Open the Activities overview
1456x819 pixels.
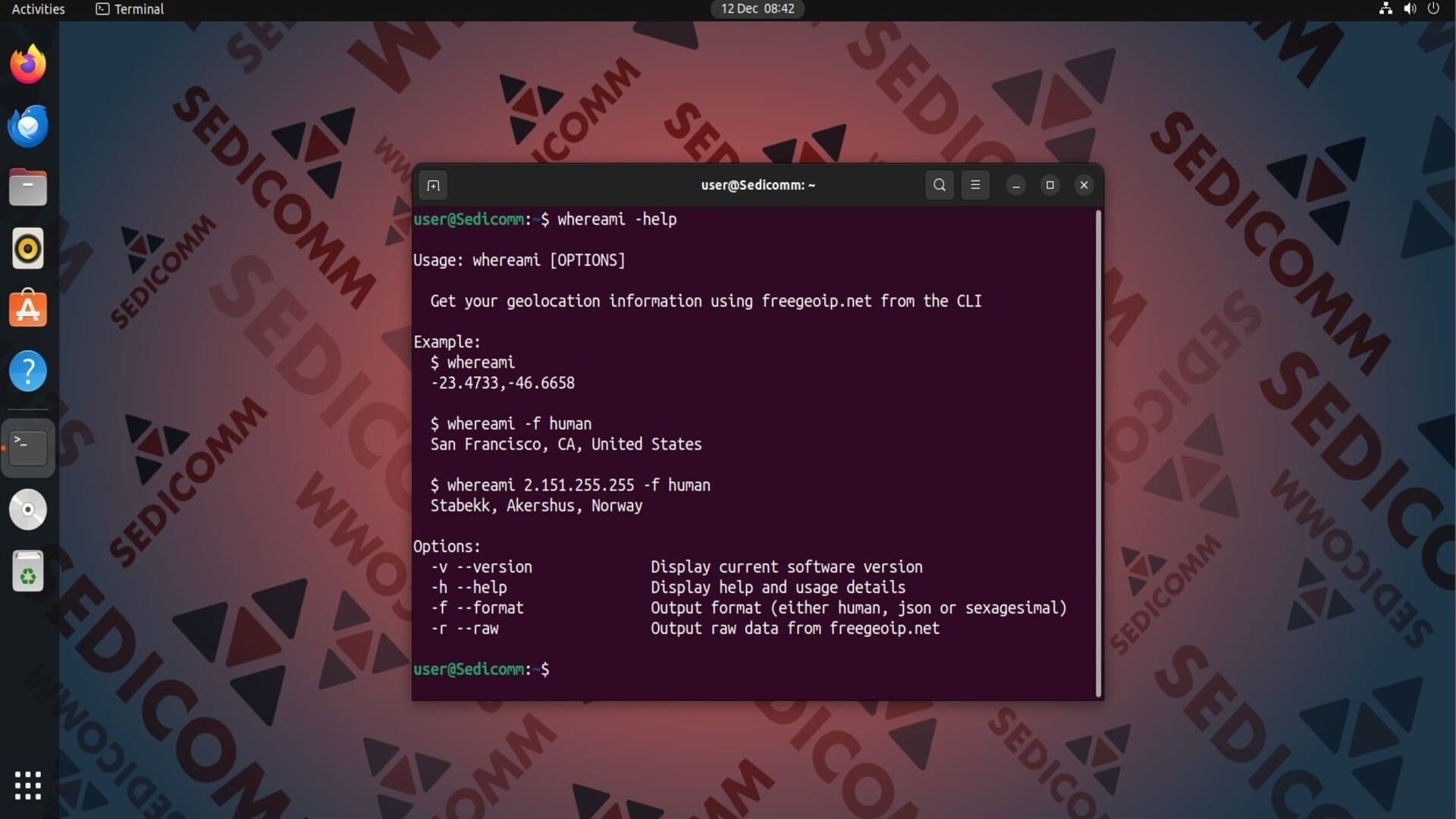pos(38,9)
